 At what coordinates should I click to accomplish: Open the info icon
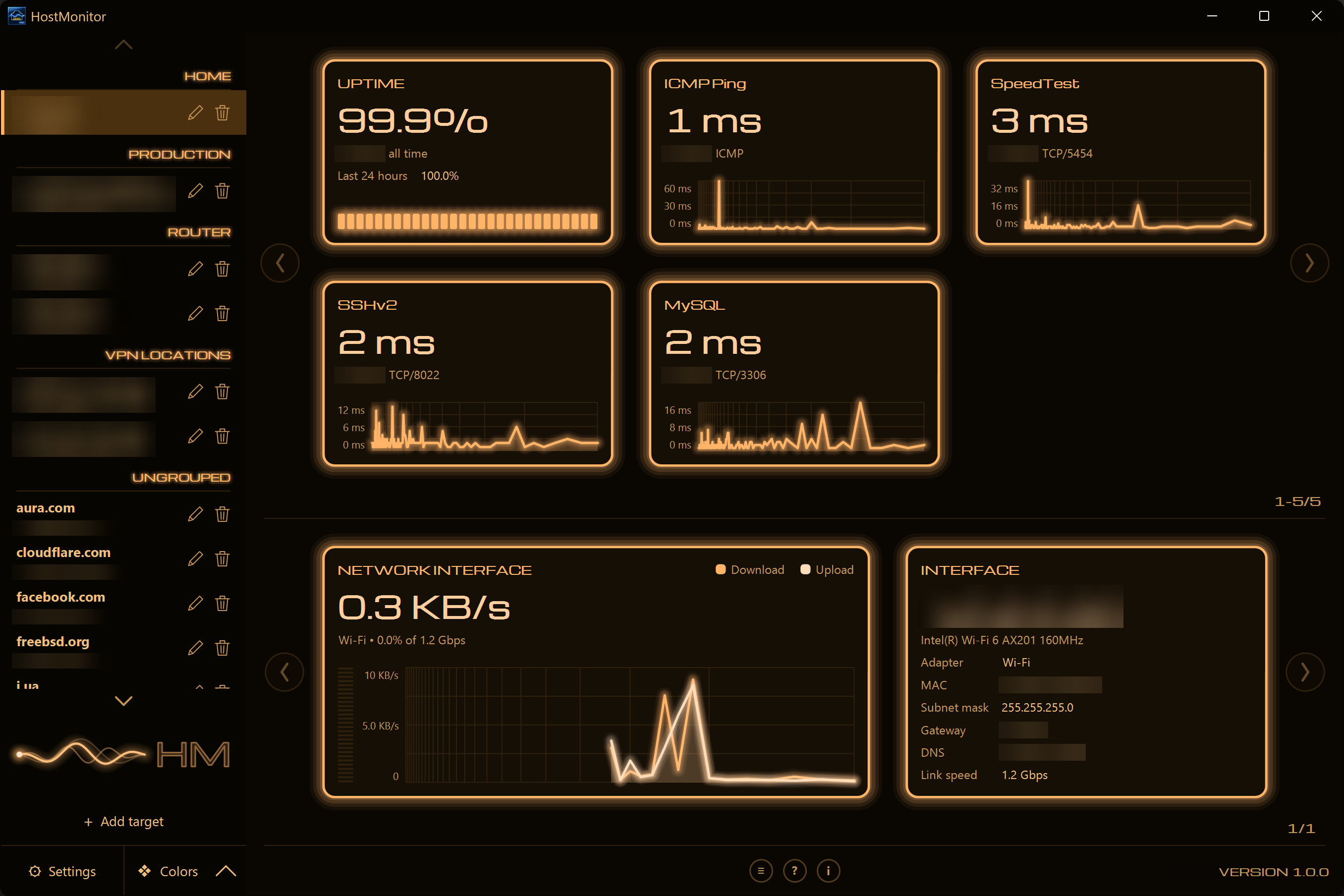tap(828, 871)
